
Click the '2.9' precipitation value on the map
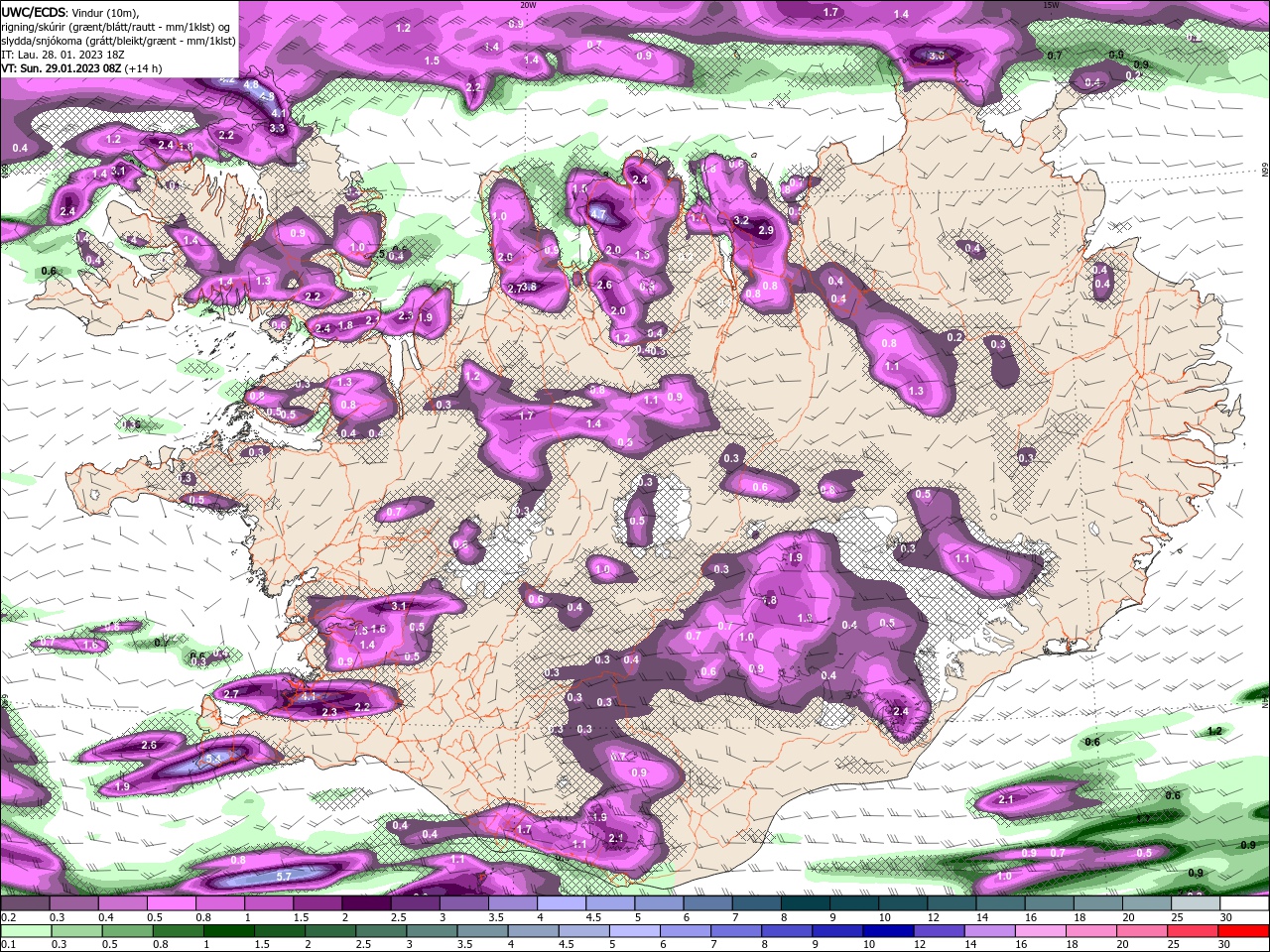click(766, 230)
